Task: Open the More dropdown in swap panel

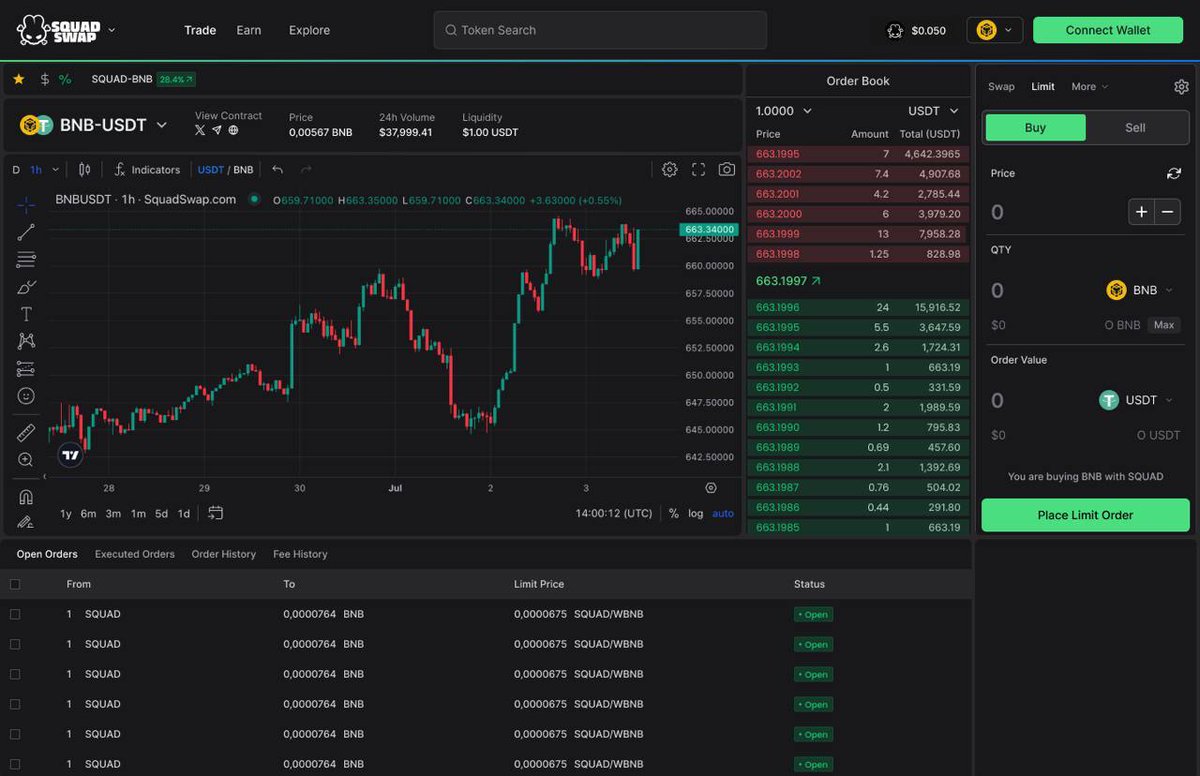Action: click(x=1089, y=87)
